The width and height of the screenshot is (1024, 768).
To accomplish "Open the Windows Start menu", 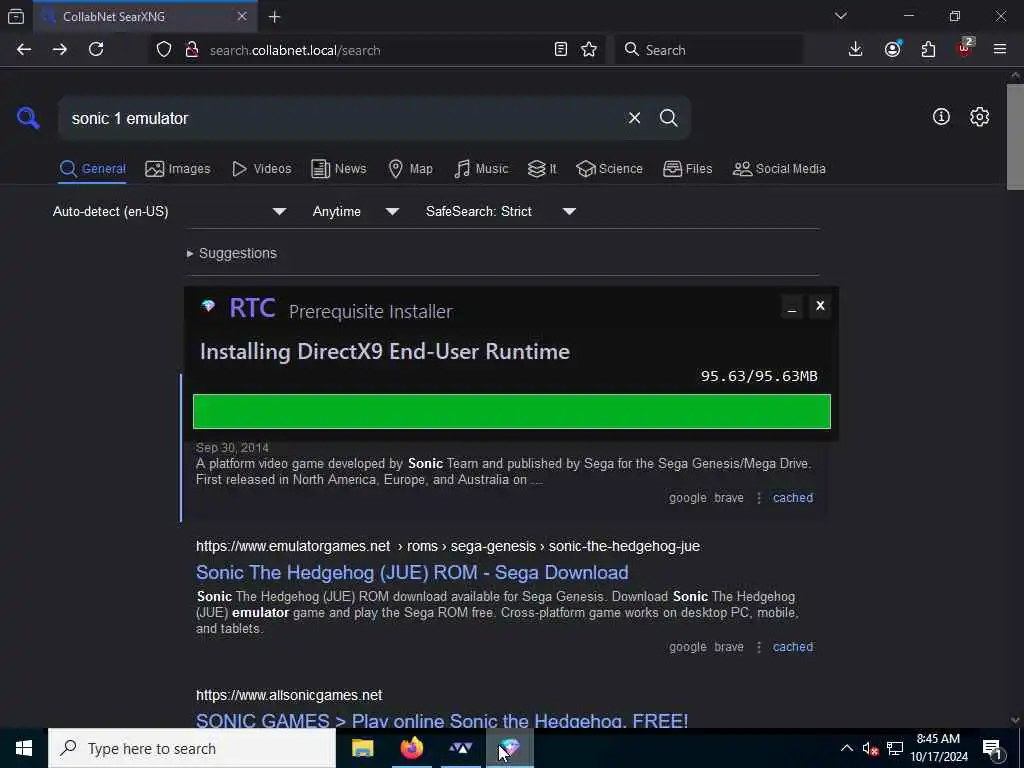I will [24, 748].
